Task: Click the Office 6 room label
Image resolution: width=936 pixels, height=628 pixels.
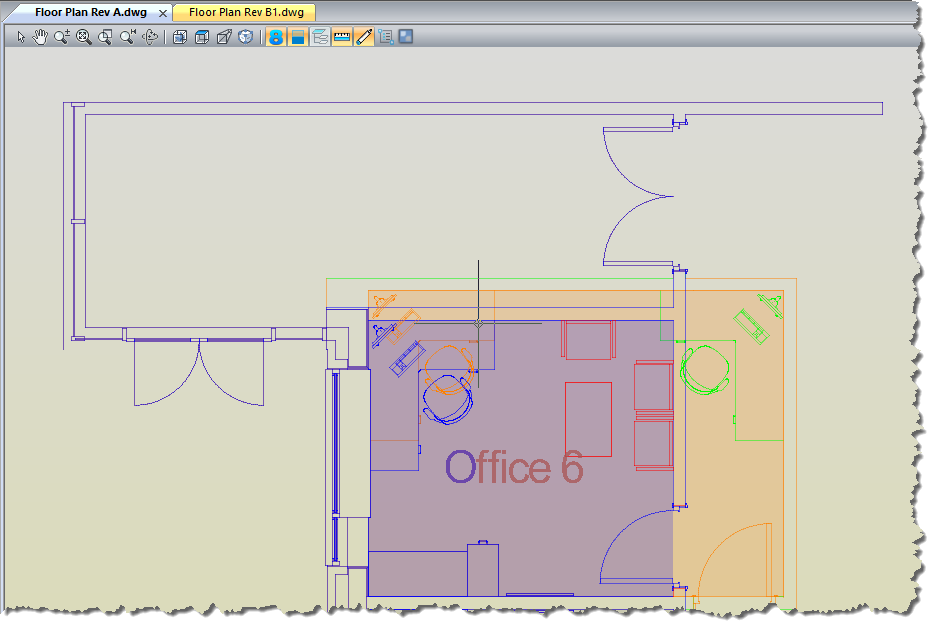Action: pos(514,467)
